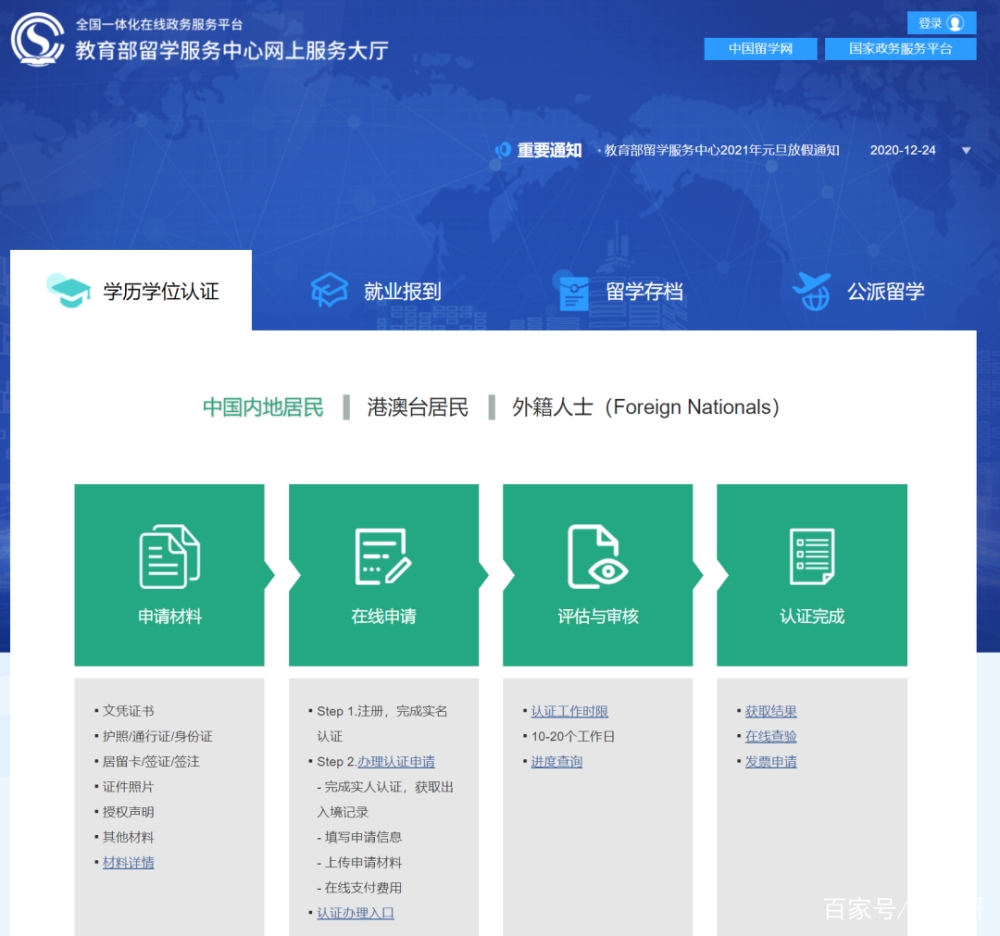
Task: Click the 就业报到 graduation cap icon
Action: tap(329, 290)
